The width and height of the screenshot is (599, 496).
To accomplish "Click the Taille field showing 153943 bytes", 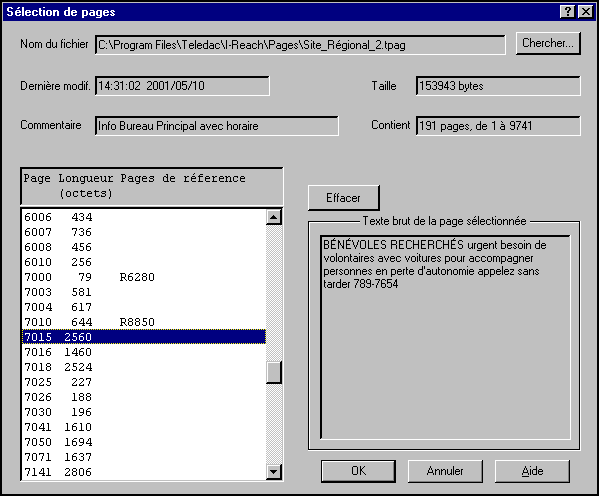I will [498, 86].
